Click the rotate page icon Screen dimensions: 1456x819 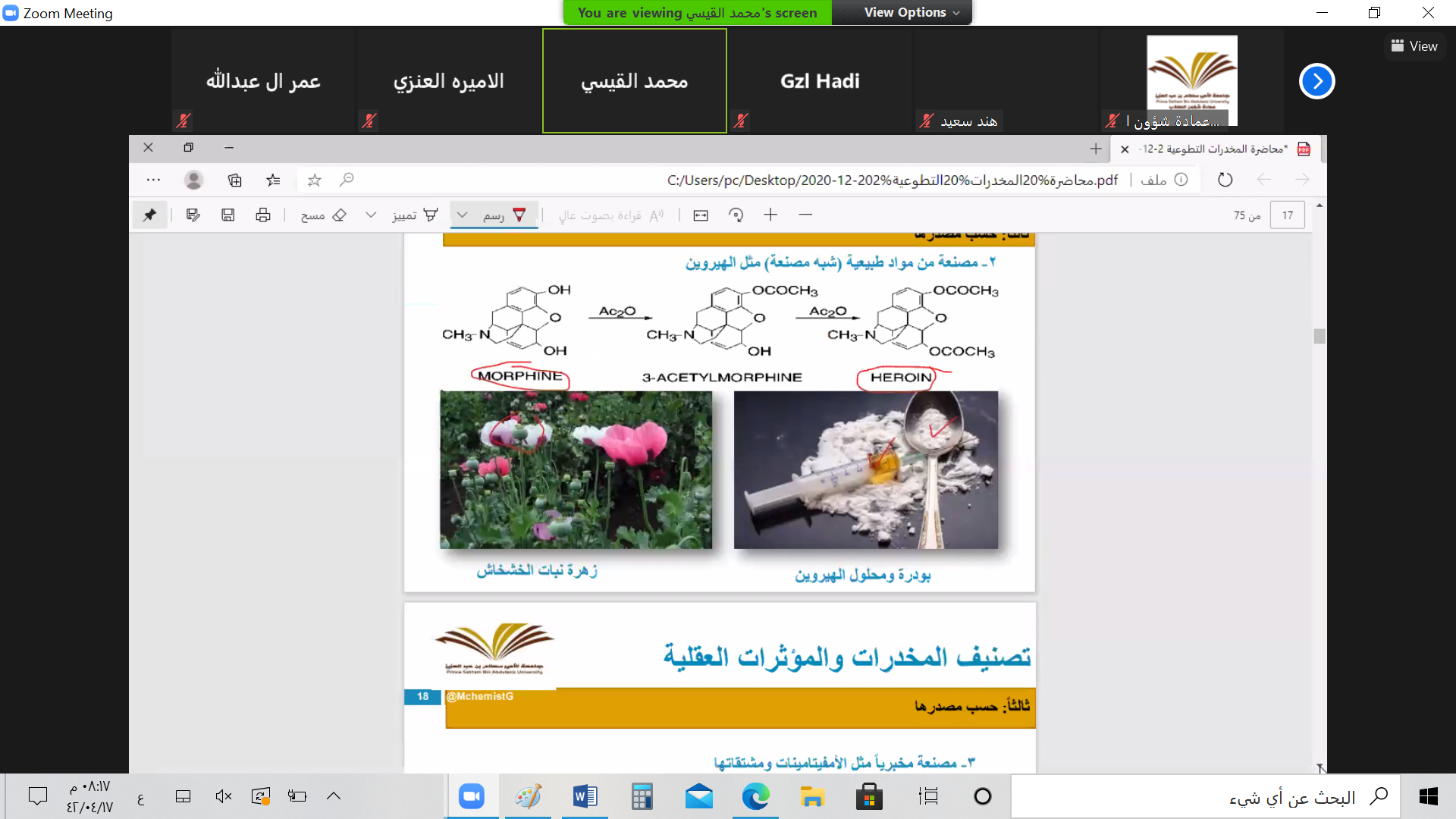pyautogui.click(x=736, y=215)
